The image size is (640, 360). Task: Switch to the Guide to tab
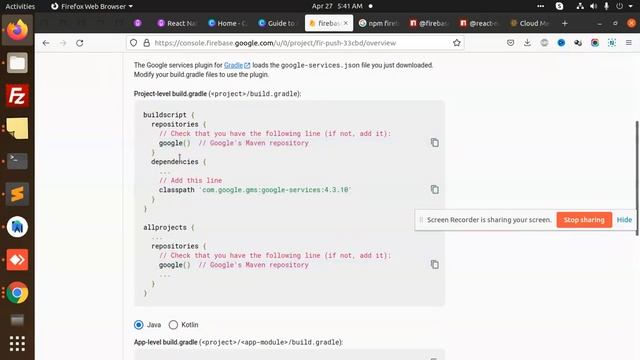278,24
